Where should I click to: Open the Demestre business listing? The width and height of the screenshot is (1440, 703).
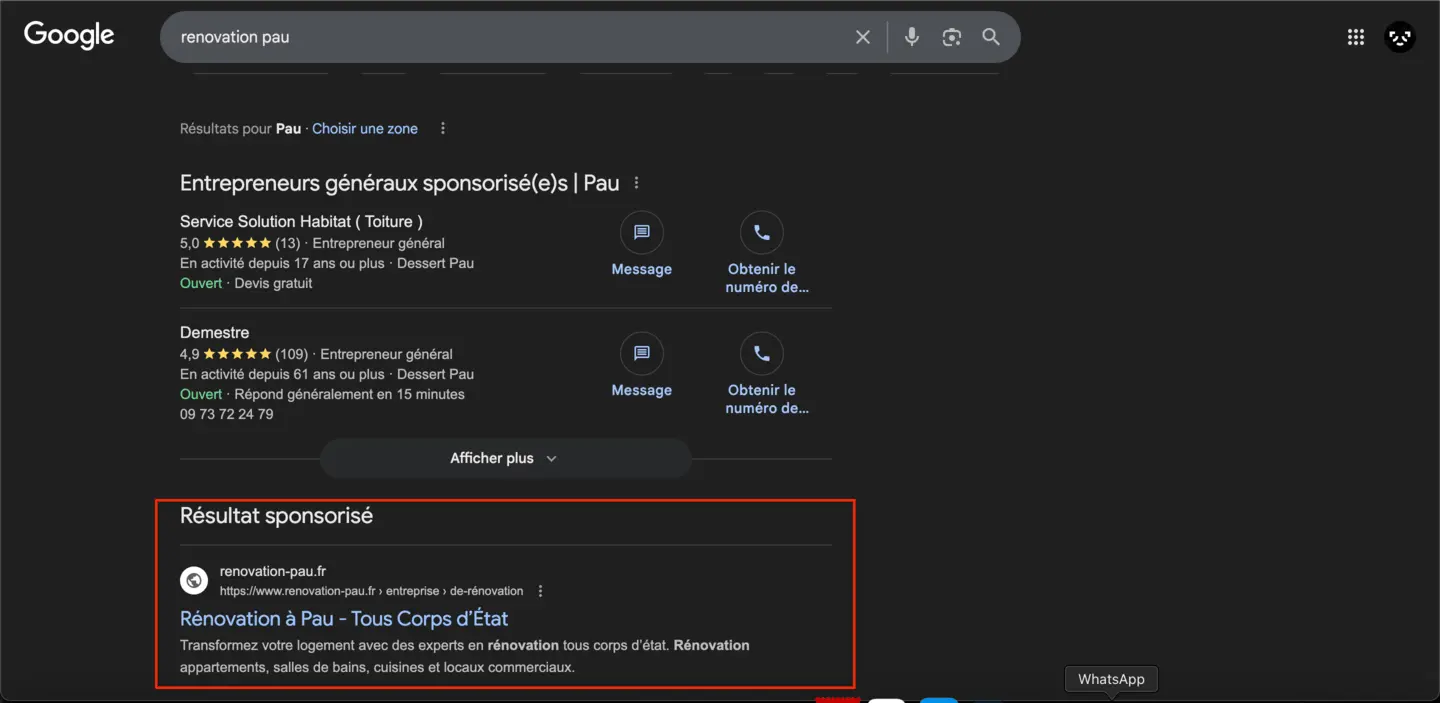coord(214,332)
